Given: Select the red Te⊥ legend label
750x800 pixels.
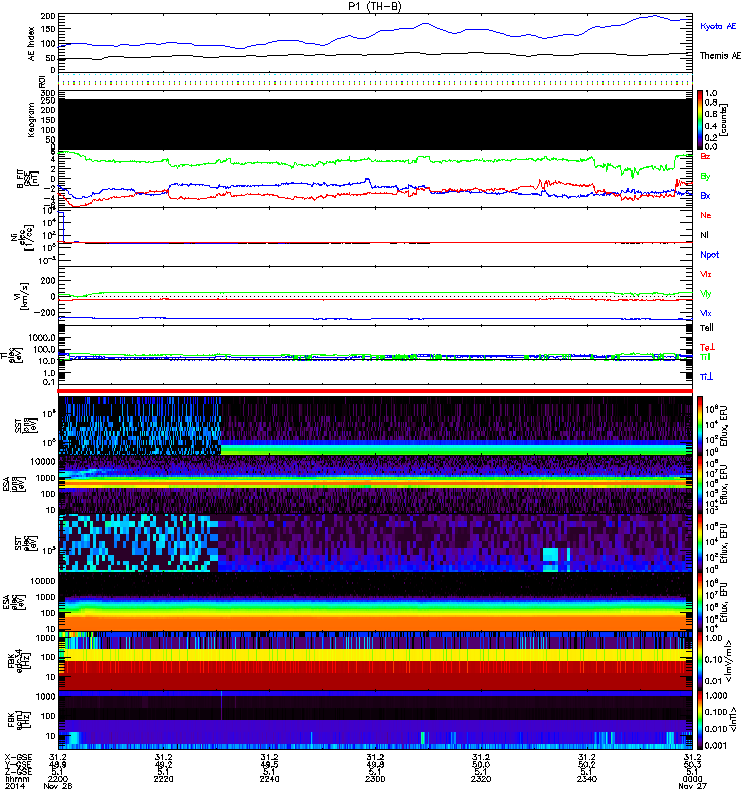Looking at the screenshot, I should pos(707,347).
